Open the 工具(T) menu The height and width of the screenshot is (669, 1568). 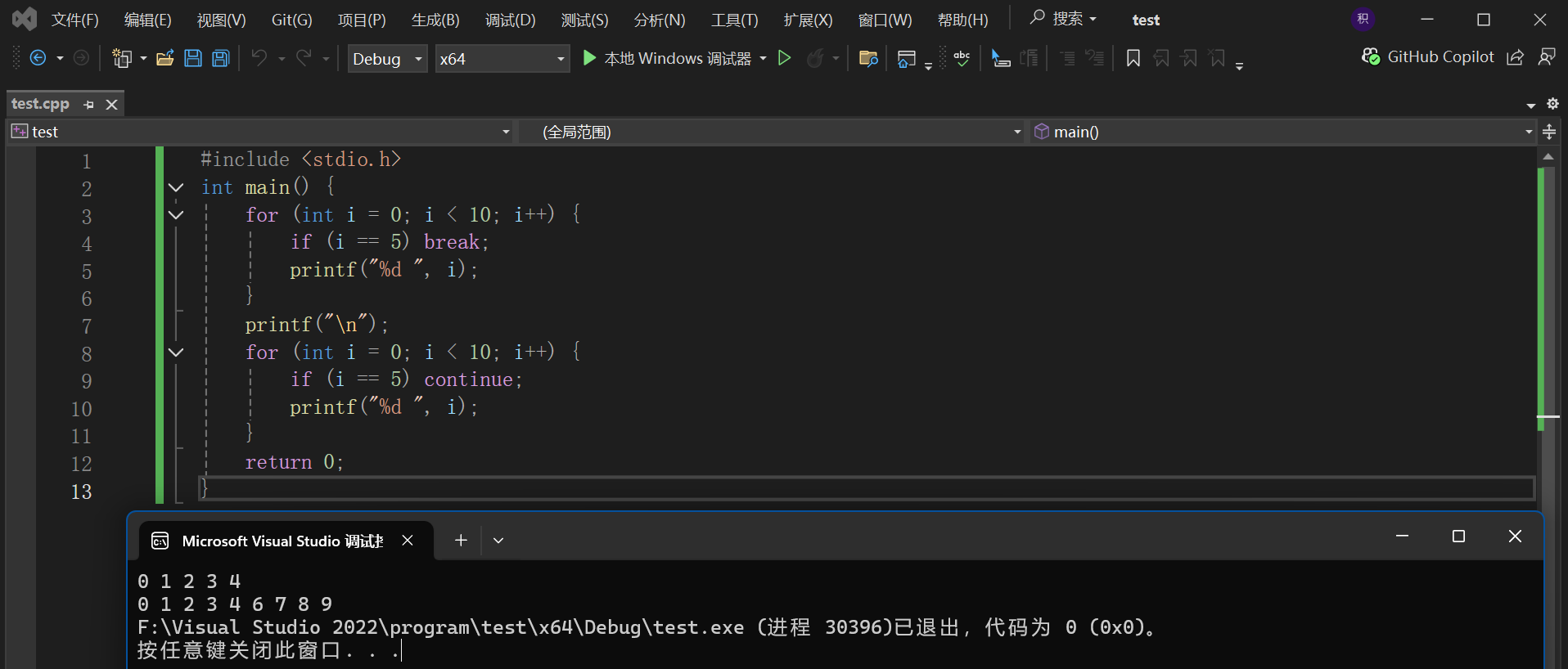(x=734, y=20)
